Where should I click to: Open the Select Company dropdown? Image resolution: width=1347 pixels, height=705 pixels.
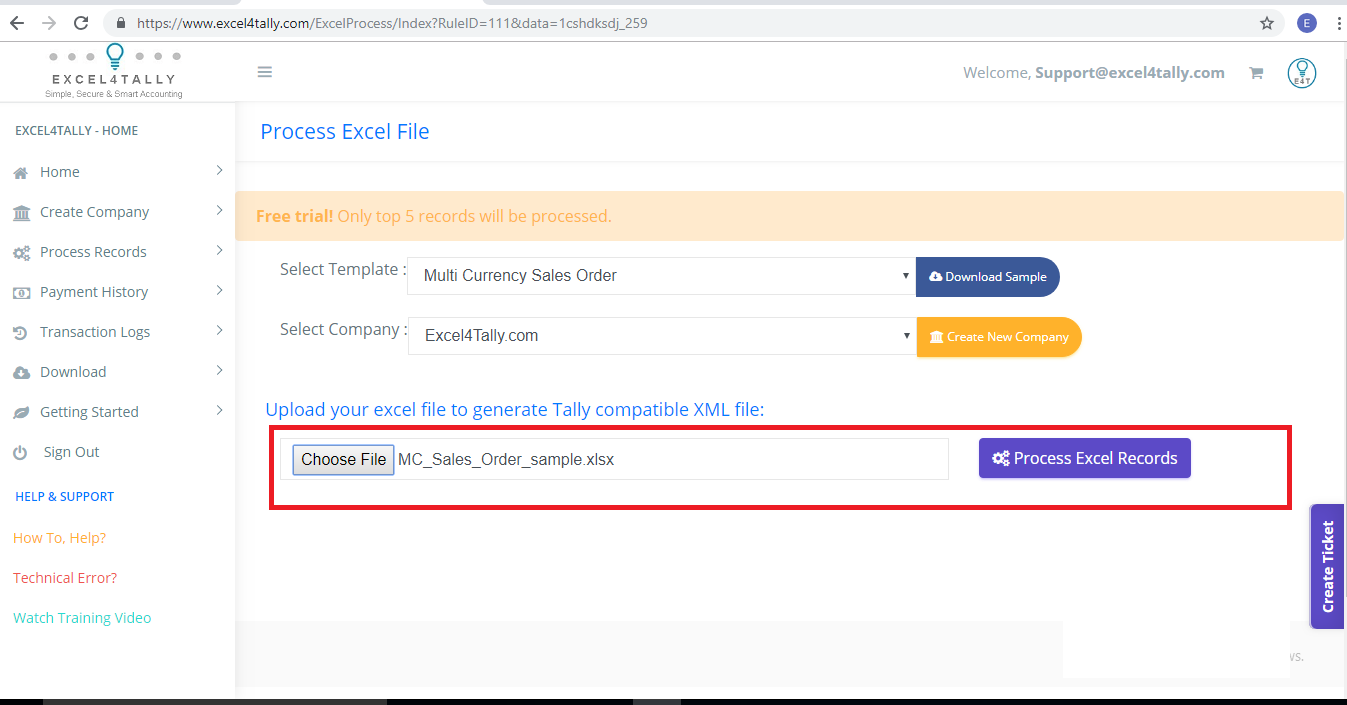(x=662, y=336)
